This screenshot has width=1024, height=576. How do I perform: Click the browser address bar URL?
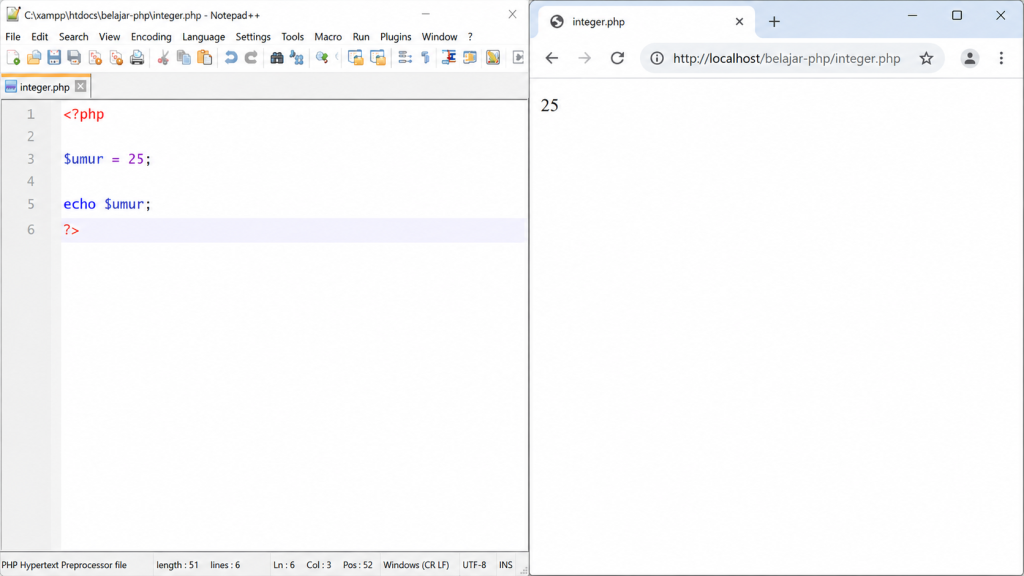click(x=786, y=58)
